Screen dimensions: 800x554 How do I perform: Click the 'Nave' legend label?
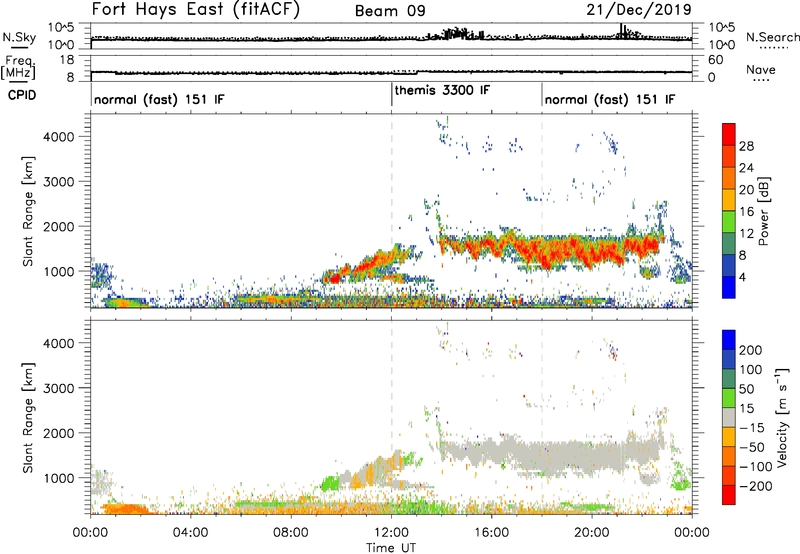(x=761, y=69)
